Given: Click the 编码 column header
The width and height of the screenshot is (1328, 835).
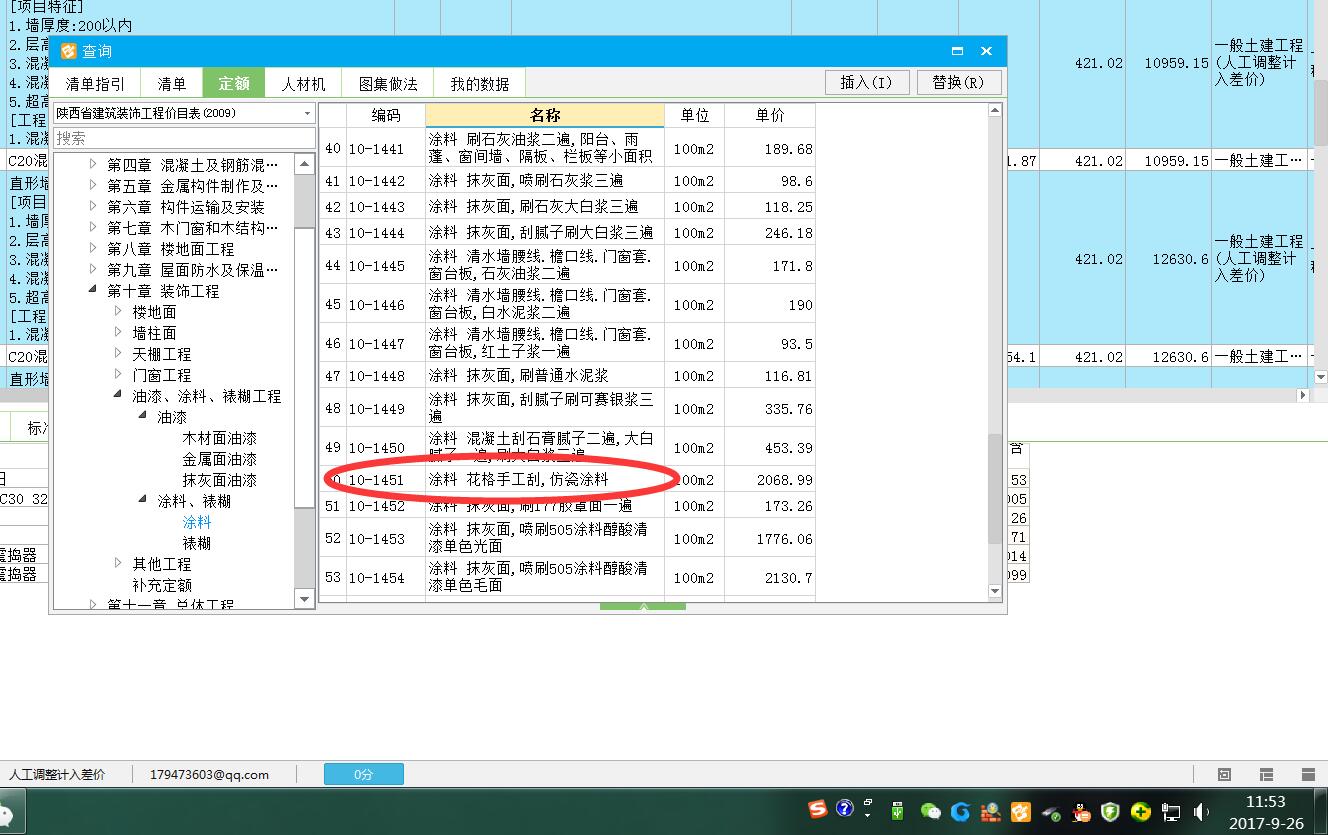Looking at the screenshot, I should (x=386, y=115).
